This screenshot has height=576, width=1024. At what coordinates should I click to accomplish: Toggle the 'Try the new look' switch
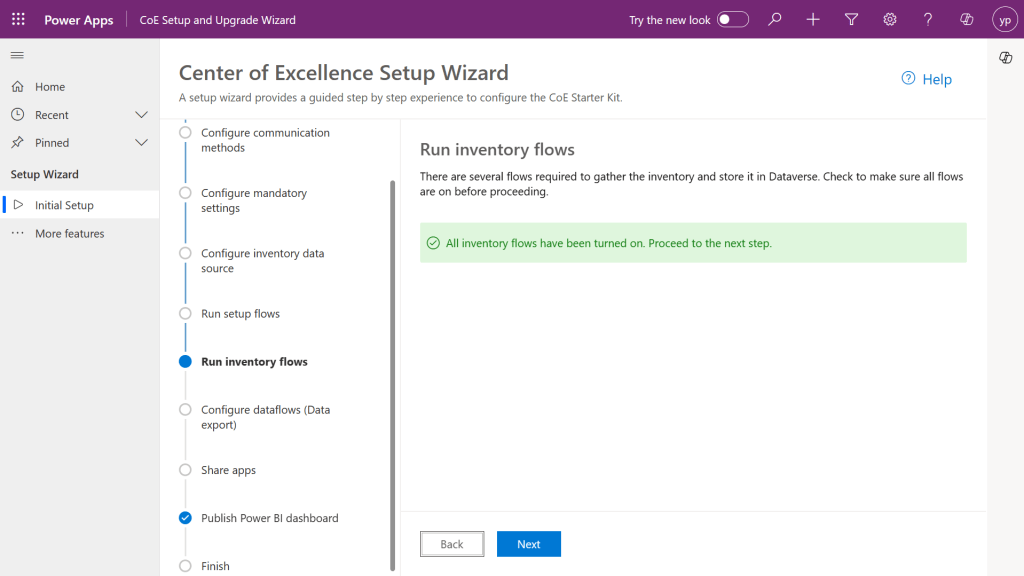click(x=732, y=20)
